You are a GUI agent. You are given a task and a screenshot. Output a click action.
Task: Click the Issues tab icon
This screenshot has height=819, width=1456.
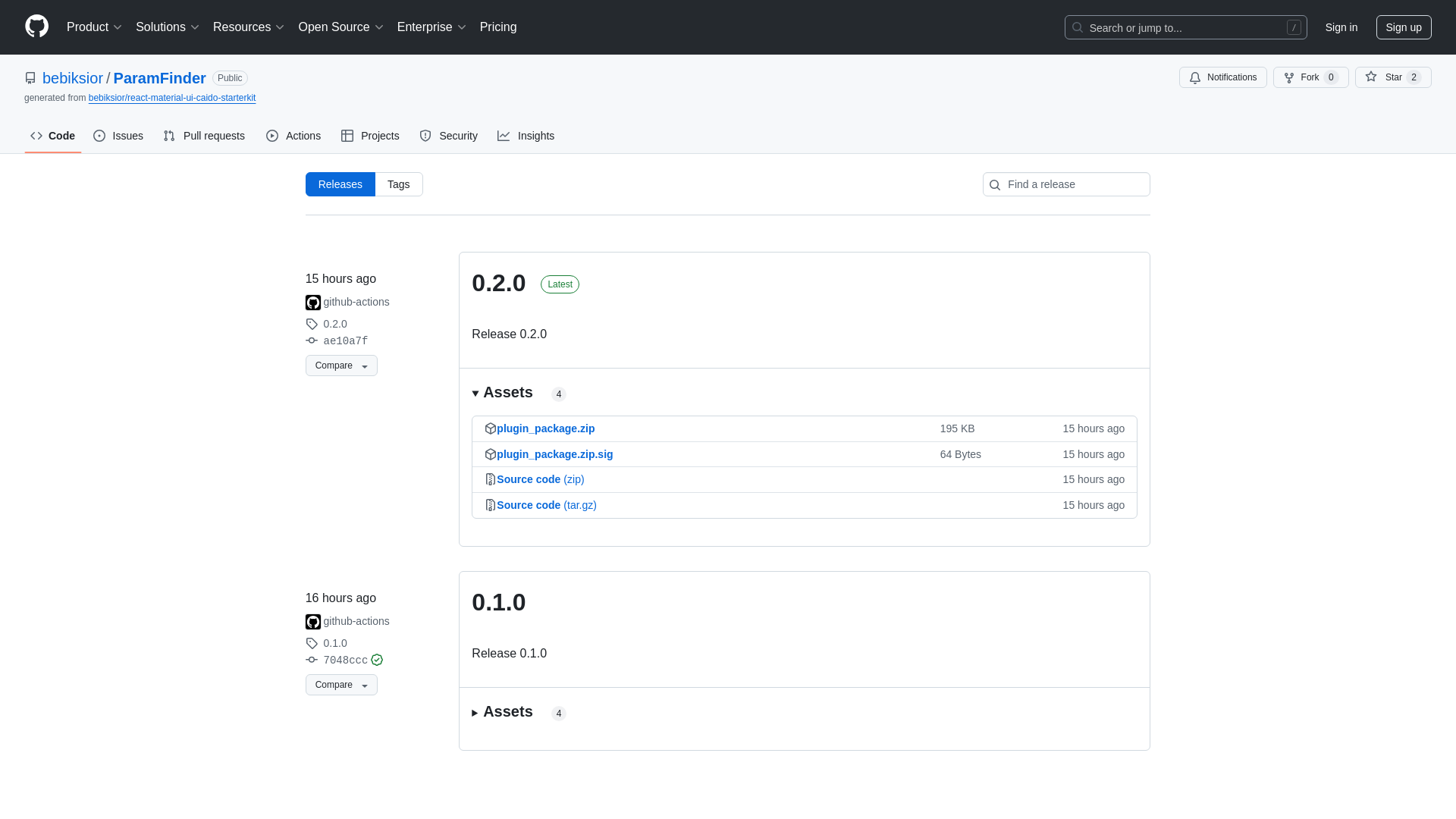99,135
